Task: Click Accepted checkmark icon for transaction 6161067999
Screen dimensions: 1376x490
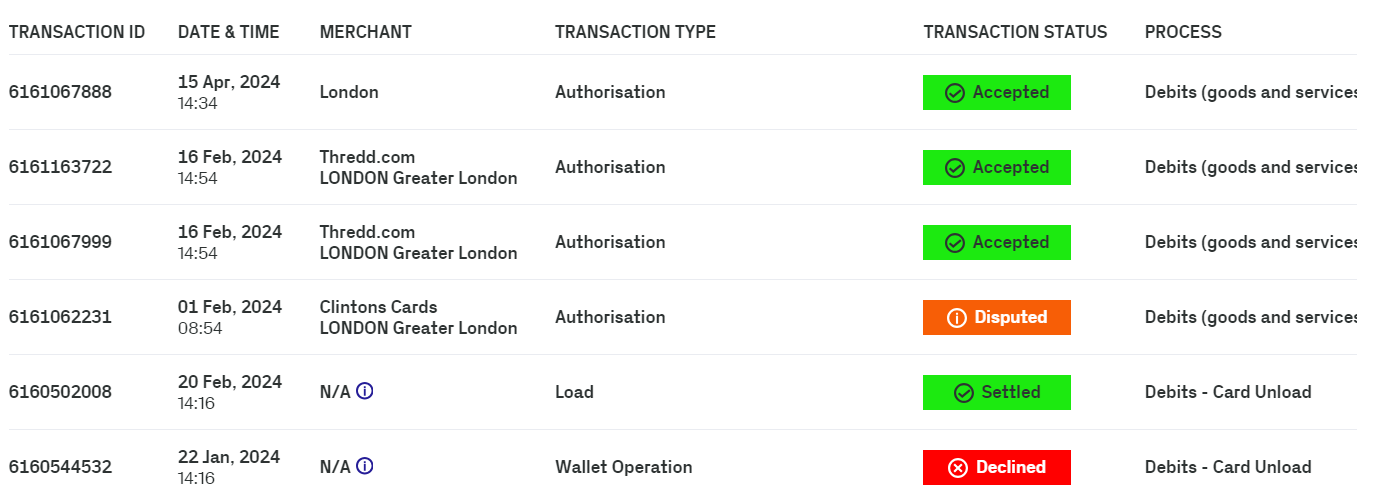Action: [x=955, y=243]
